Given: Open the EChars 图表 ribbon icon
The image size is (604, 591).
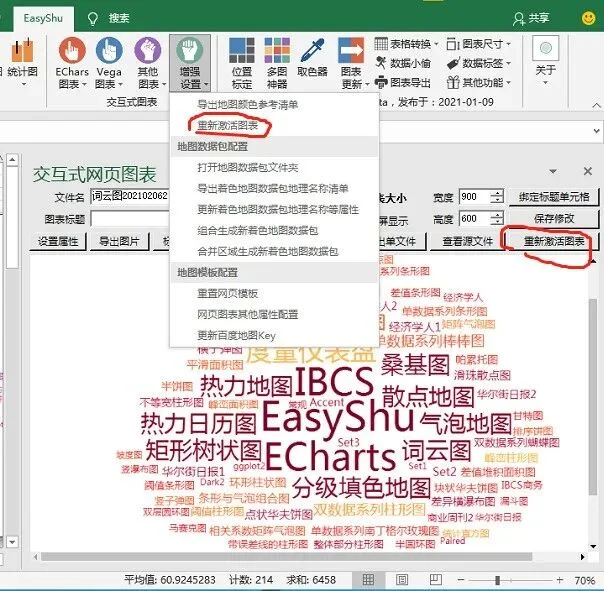Looking at the screenshot, I should pos(72,63).
